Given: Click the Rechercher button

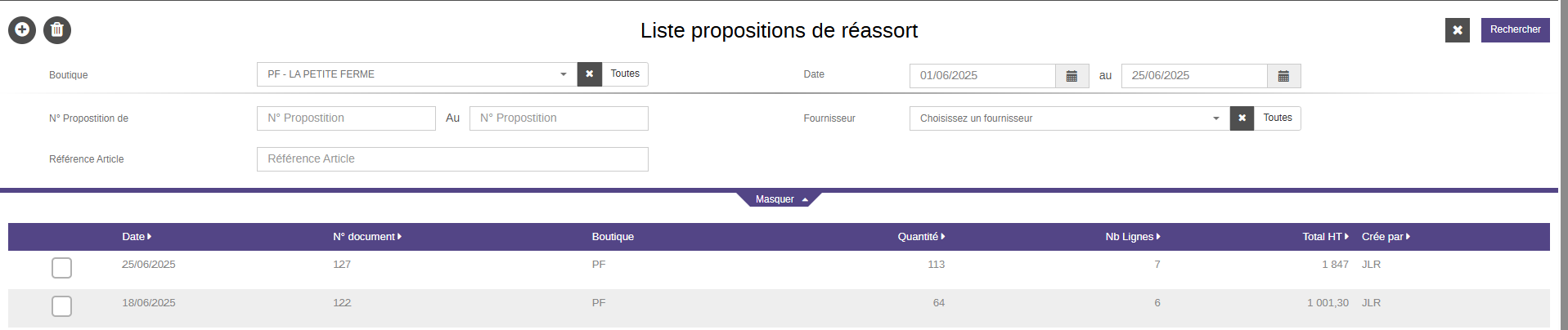Looking at the screenshot, I should [x=1515, y=30].
